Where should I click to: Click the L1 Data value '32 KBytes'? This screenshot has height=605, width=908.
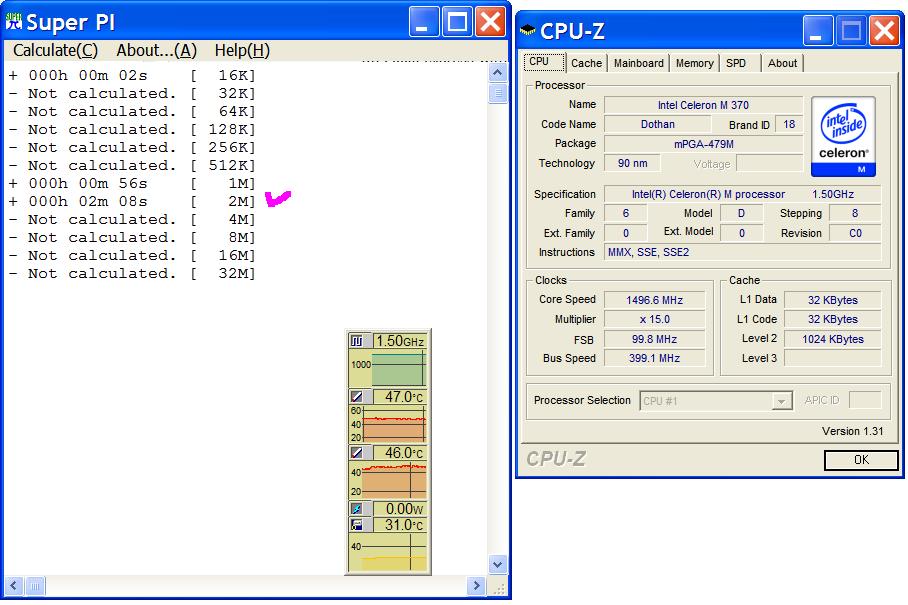(833, 300)
